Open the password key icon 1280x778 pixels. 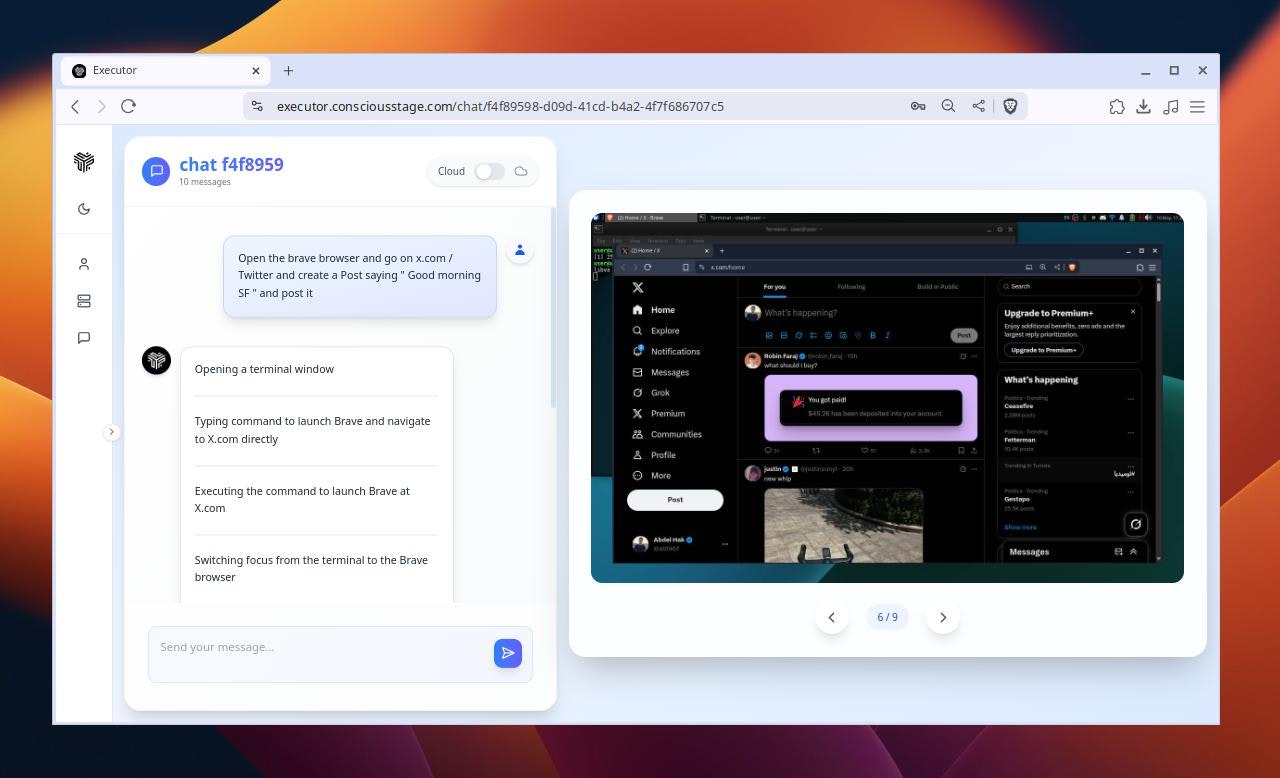pyautogui.click(x=917, y=106)
